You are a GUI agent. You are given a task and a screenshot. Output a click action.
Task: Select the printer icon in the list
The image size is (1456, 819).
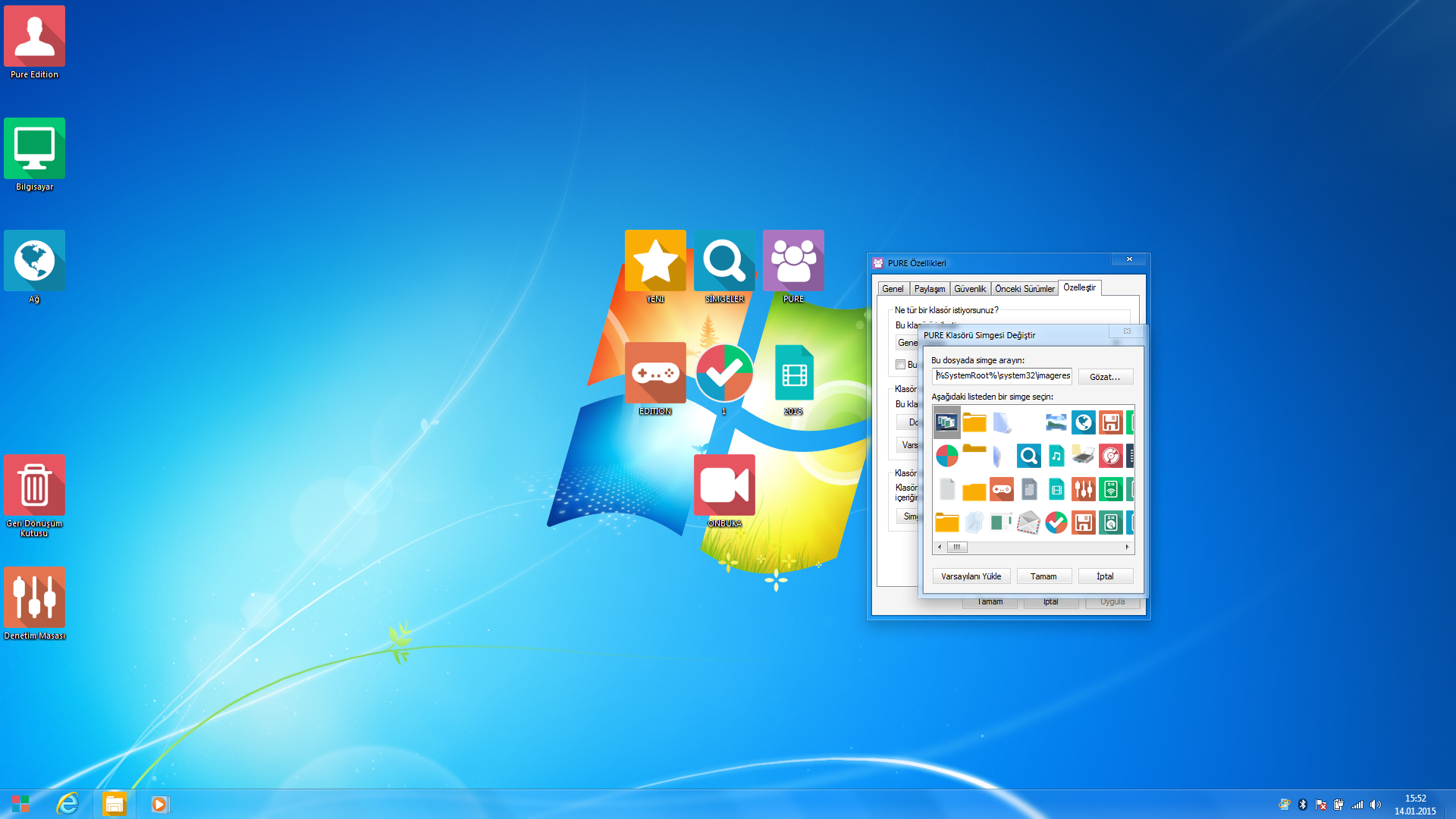[x=1084, y=456]
